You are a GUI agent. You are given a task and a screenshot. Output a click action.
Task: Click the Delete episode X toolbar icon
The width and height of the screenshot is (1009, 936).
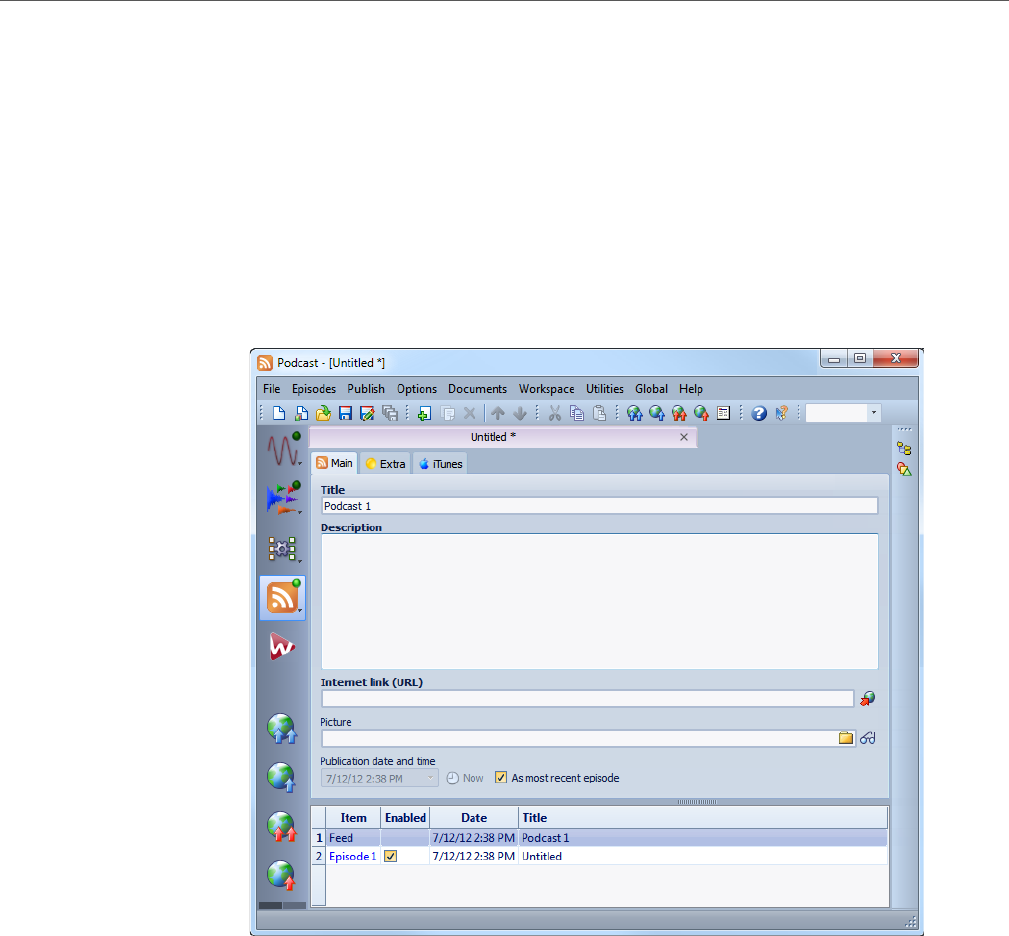coord(470,413)
